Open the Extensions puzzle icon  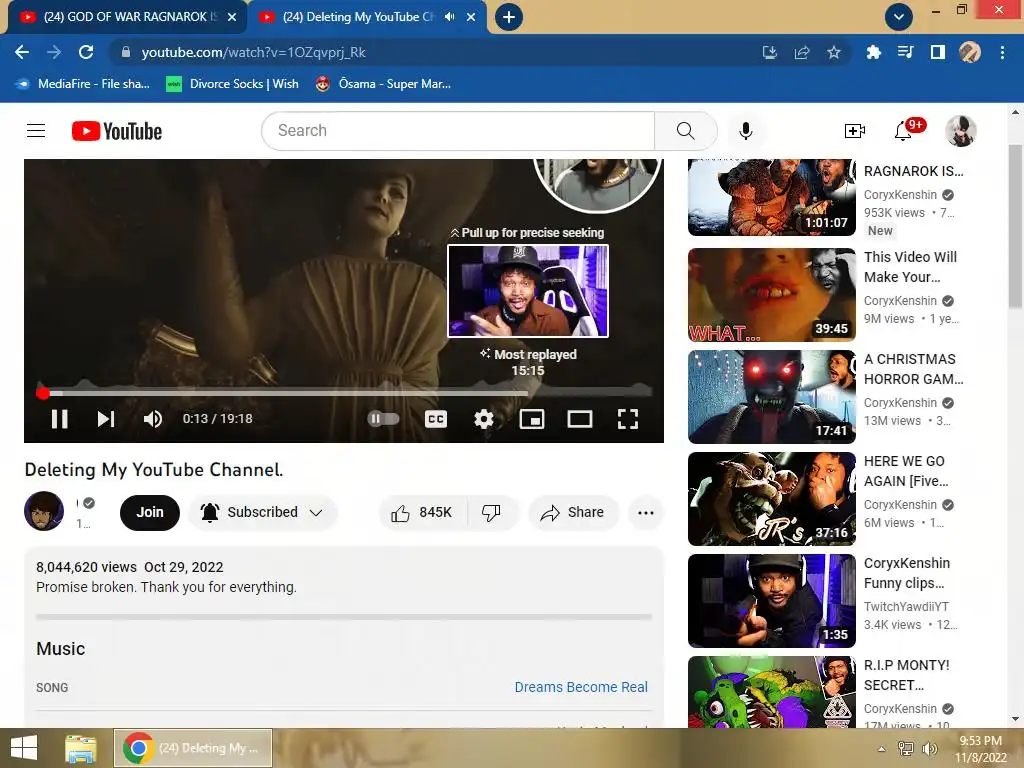point(873,52)
